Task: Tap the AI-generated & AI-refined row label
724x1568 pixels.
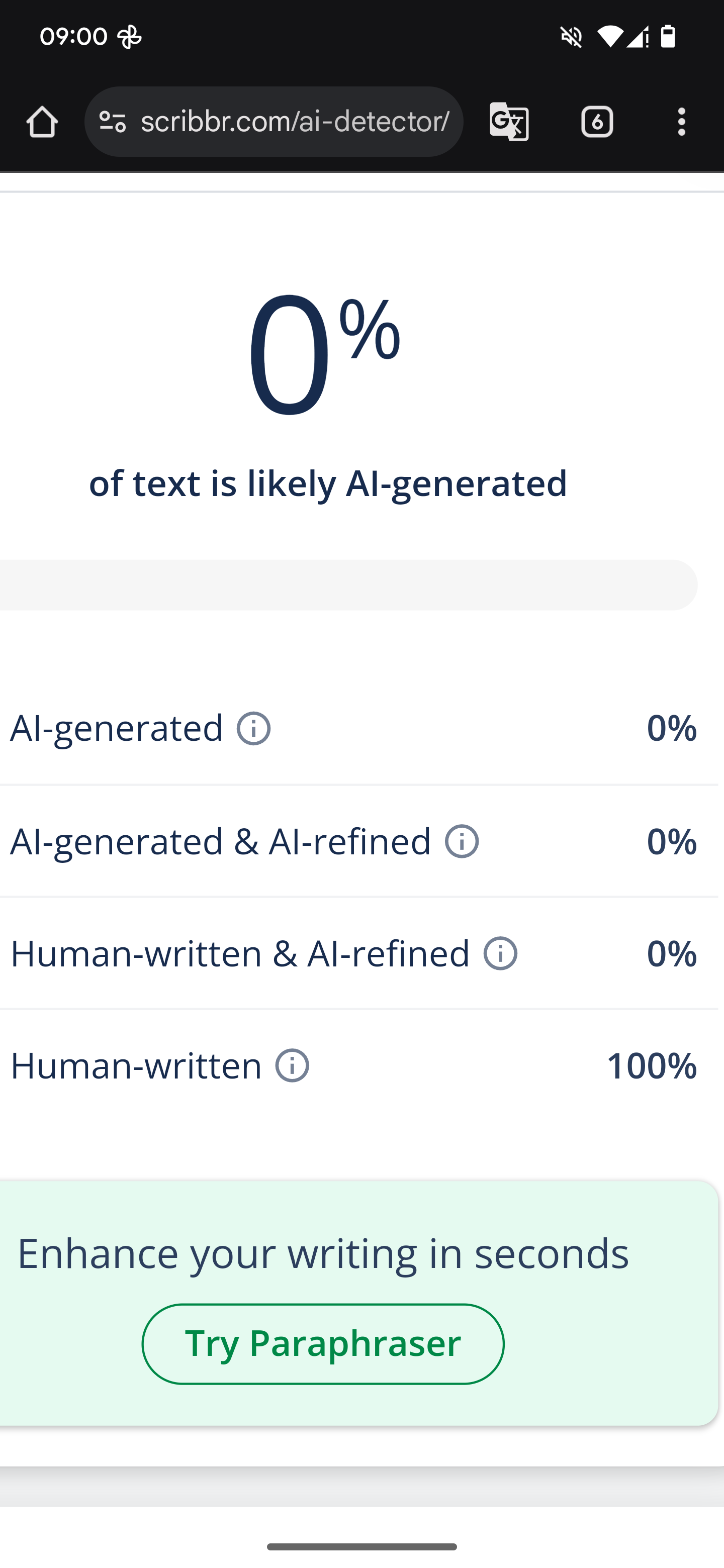Action: [220, 842]
